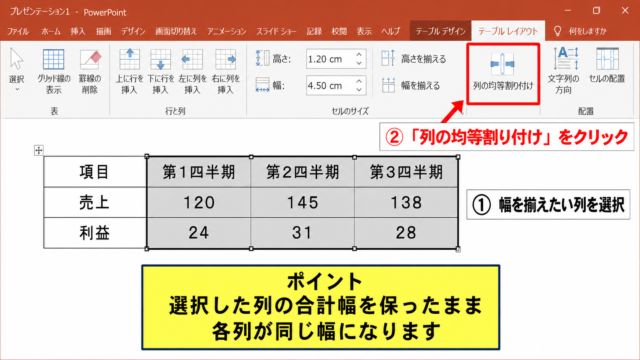The height and width of the screenshot is (360, 640).
Task: Increase the width value with up arrow
Action: 359,81
